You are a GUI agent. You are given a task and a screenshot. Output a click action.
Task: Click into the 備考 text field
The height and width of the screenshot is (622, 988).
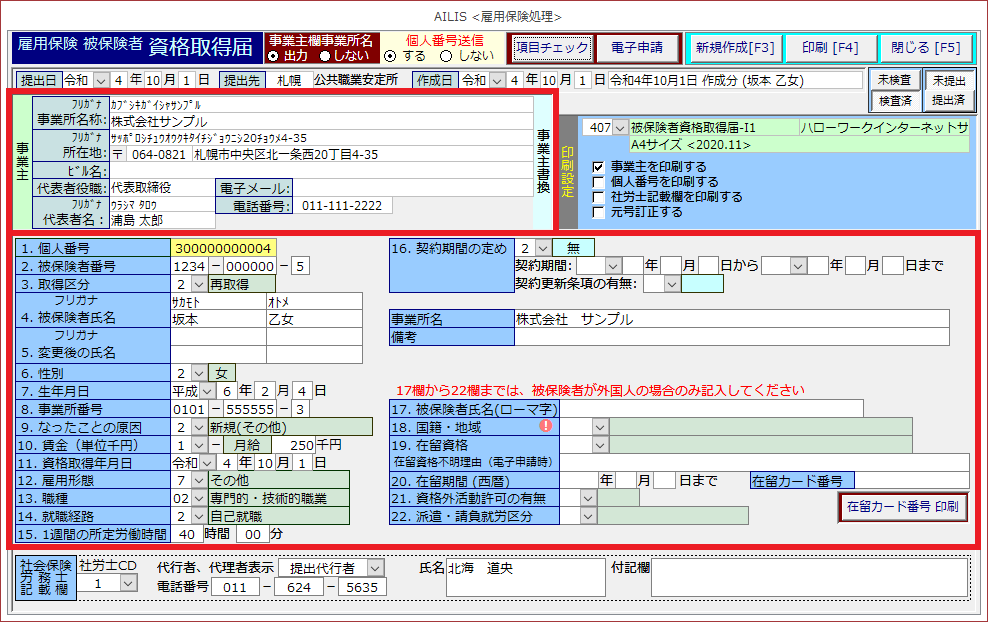[x=731, y=338]
